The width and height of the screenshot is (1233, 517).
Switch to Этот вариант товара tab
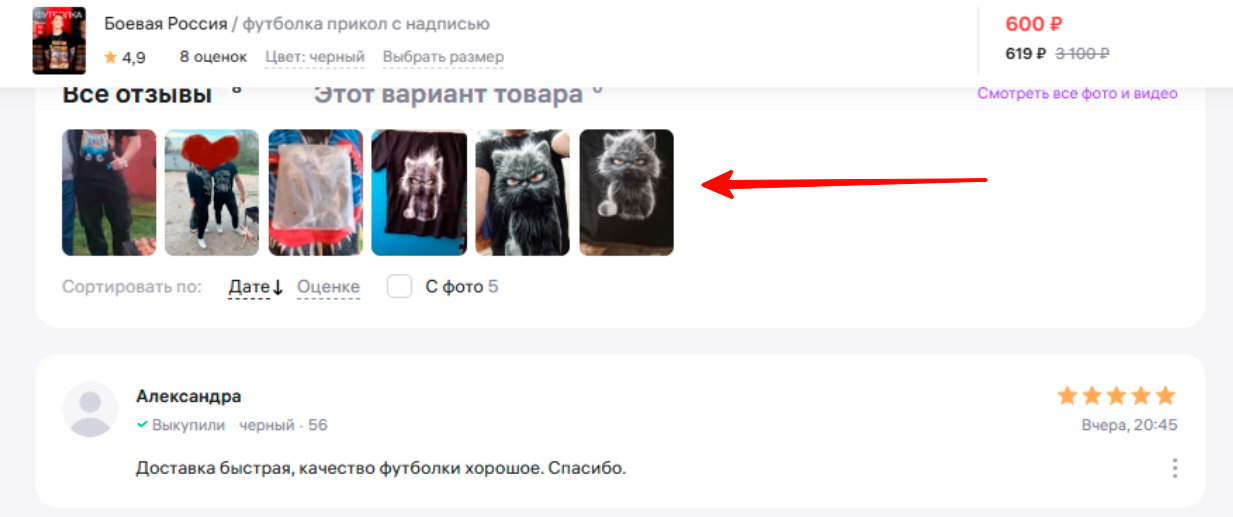[x=448, y=96]
